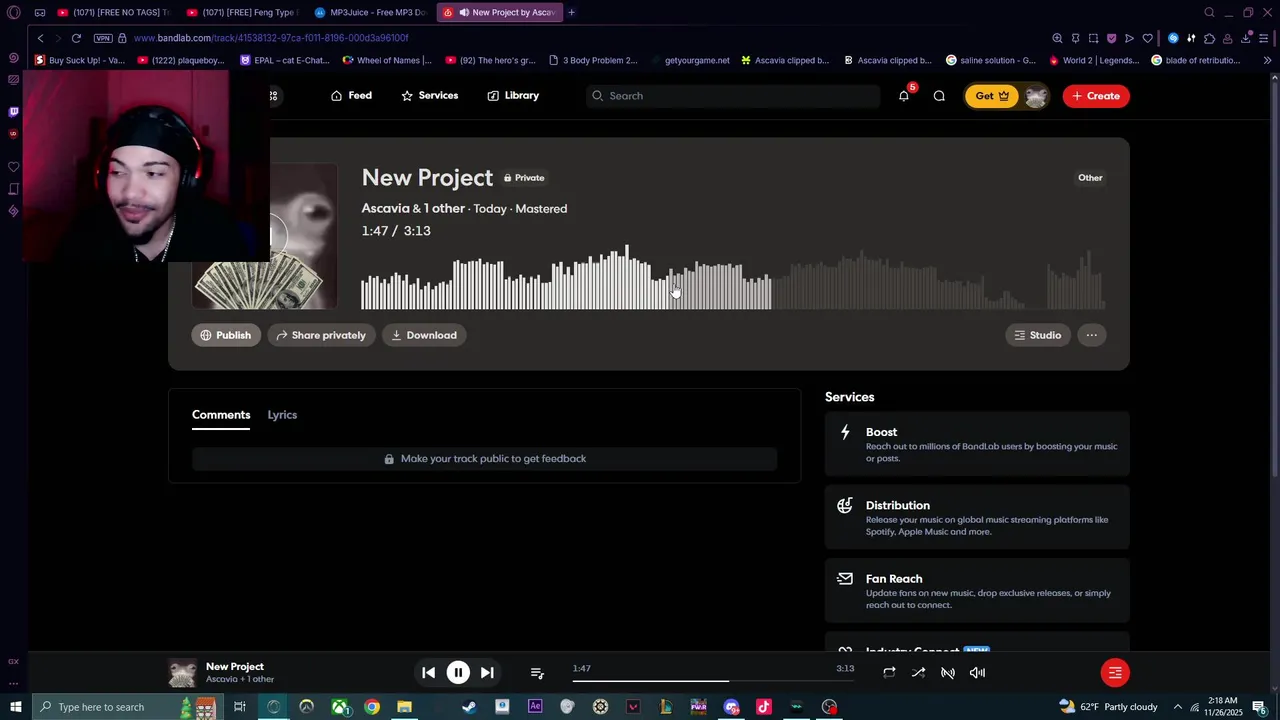The image size is (1280, 720).
Task: Switch to the Lyrics tab
Action: click(282, 415)
